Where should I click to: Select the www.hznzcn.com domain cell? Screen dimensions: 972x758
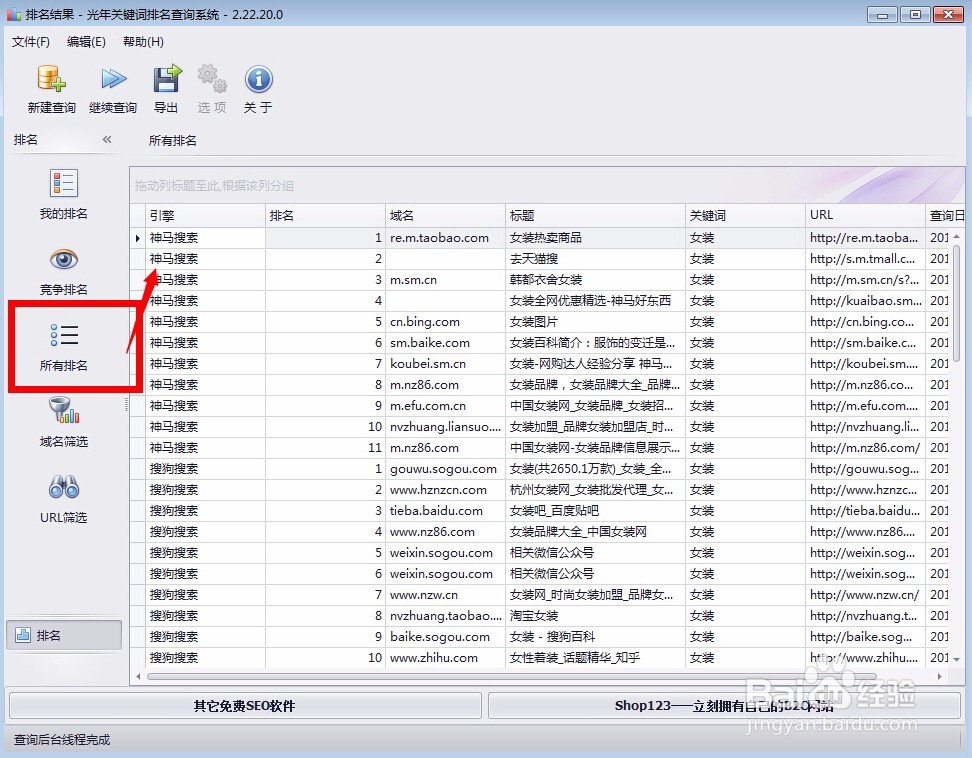pyautogui.click(x=445, y=490)
